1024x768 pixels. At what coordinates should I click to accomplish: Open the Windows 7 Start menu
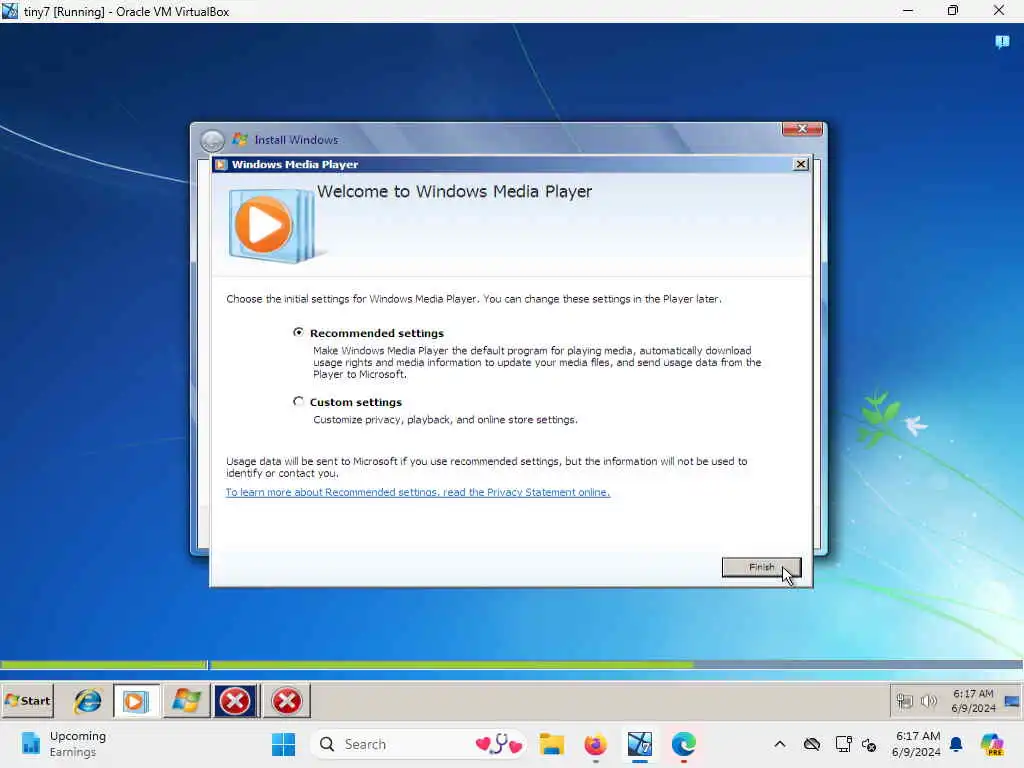pos(27,701)
